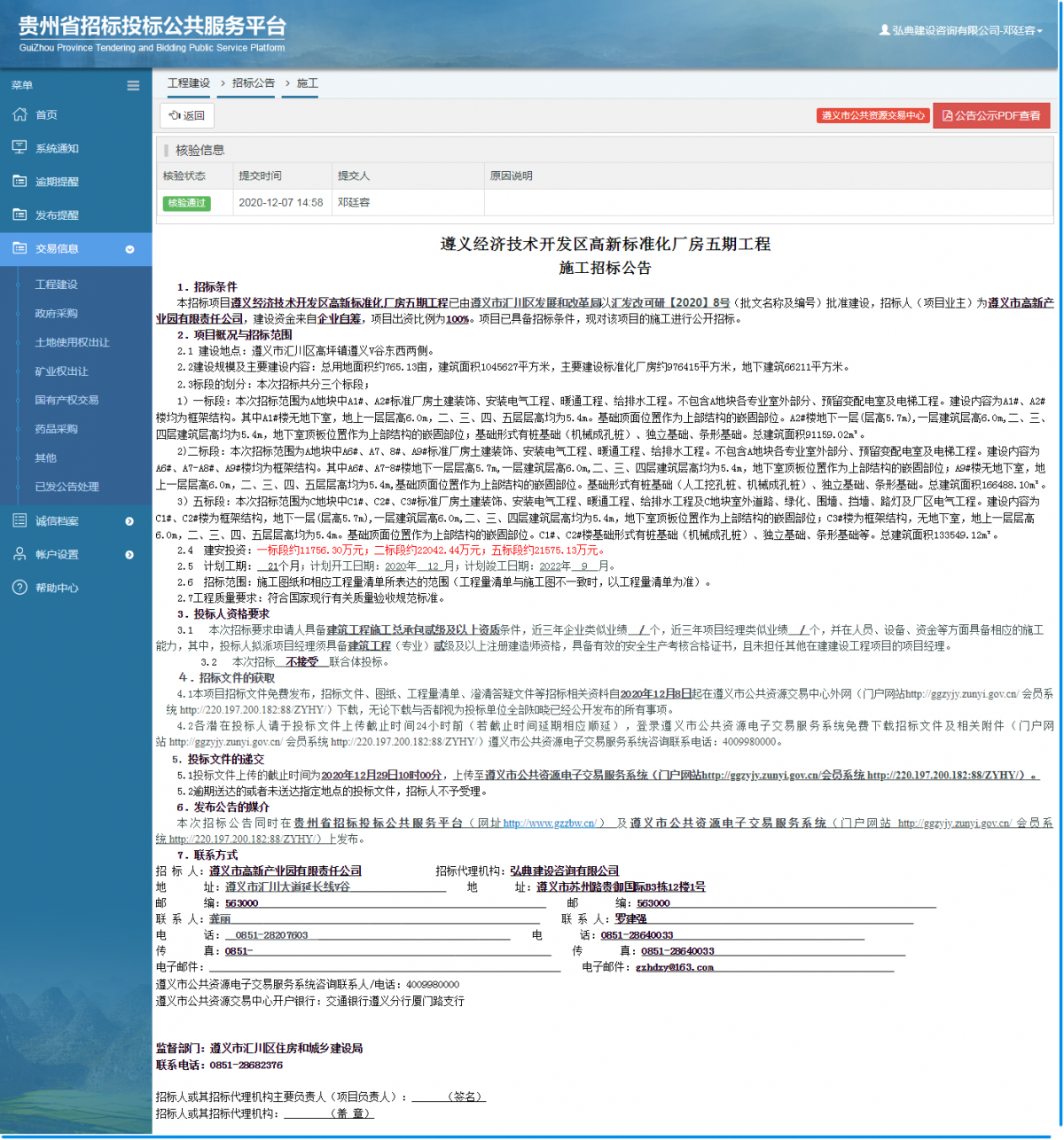Click the 系统通知 notification monitor icon
Viewport: 1064px width, 1140px height.
click(18, 147)
